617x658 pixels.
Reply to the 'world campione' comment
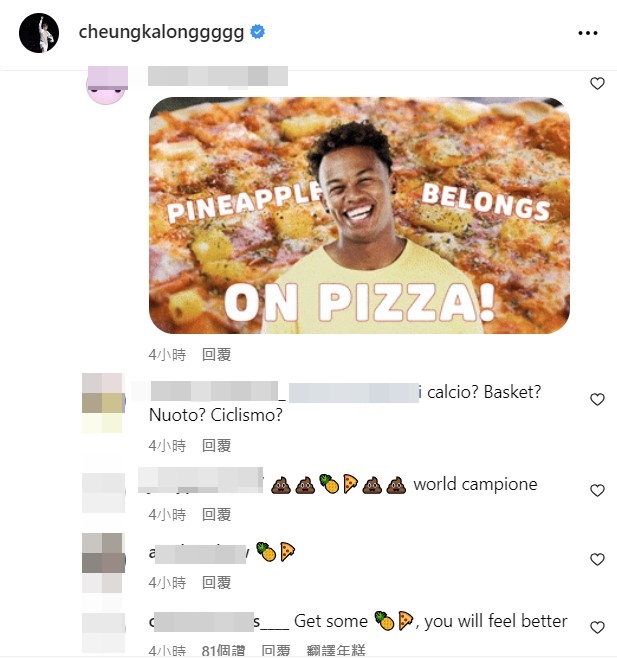pyautogui.click(x=216, y=514)
